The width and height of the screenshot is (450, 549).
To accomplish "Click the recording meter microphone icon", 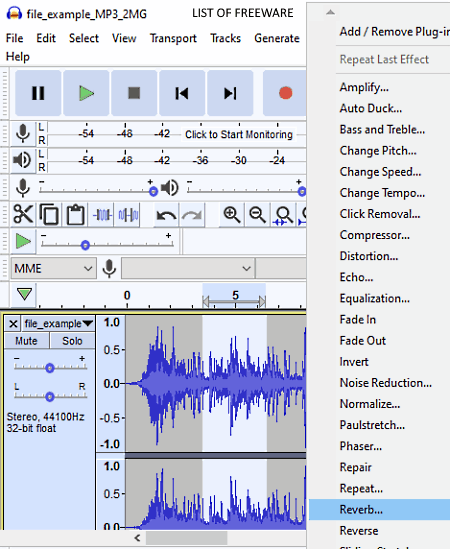I will click(23, 133).
